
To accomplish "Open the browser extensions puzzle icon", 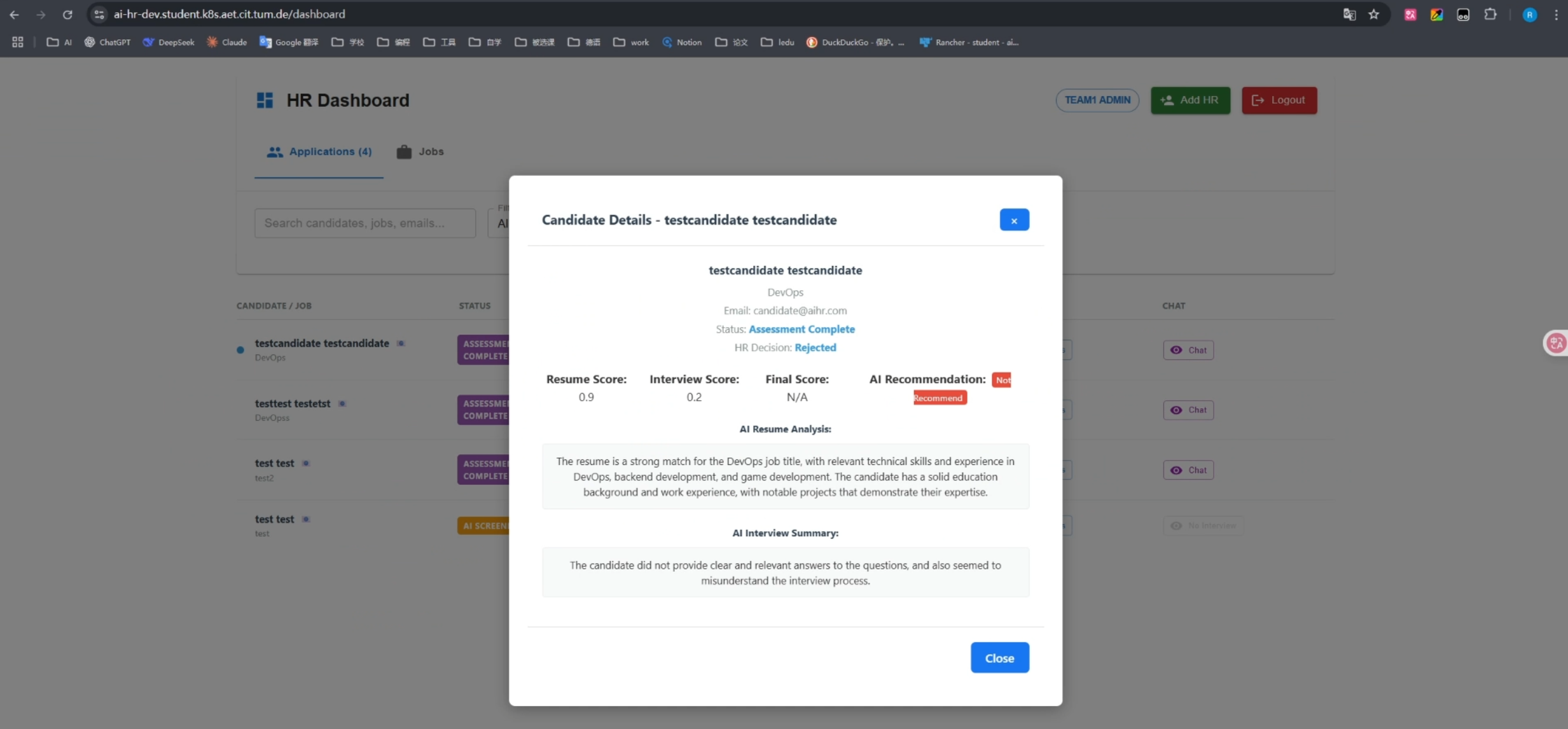I will (x=1490, y=14).
